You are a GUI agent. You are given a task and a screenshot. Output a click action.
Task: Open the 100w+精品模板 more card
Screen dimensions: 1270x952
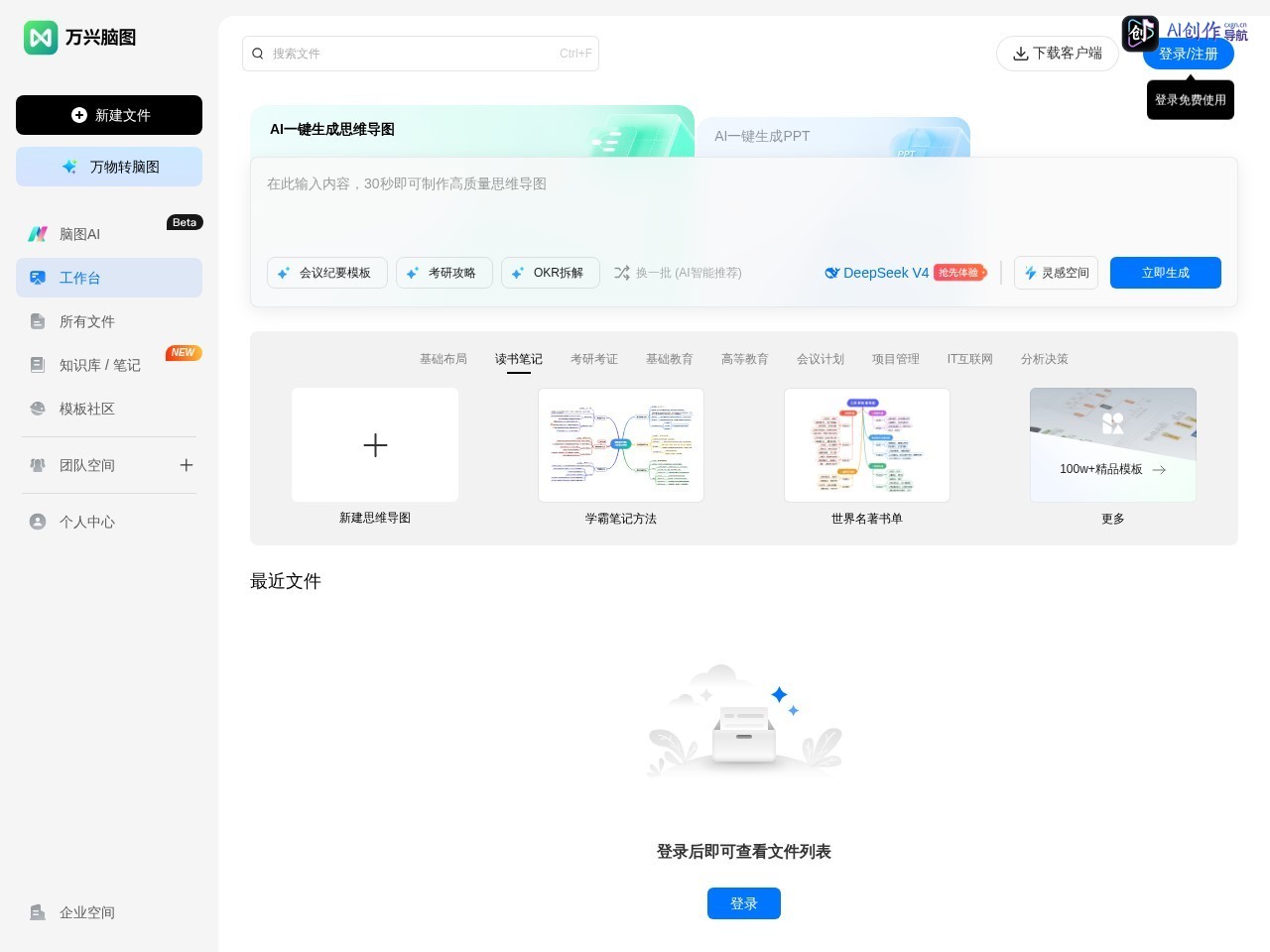click(1113, 445)
